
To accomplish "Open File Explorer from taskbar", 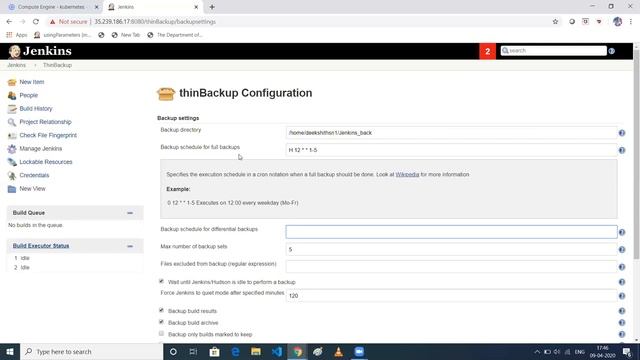I will coord(256,352).
